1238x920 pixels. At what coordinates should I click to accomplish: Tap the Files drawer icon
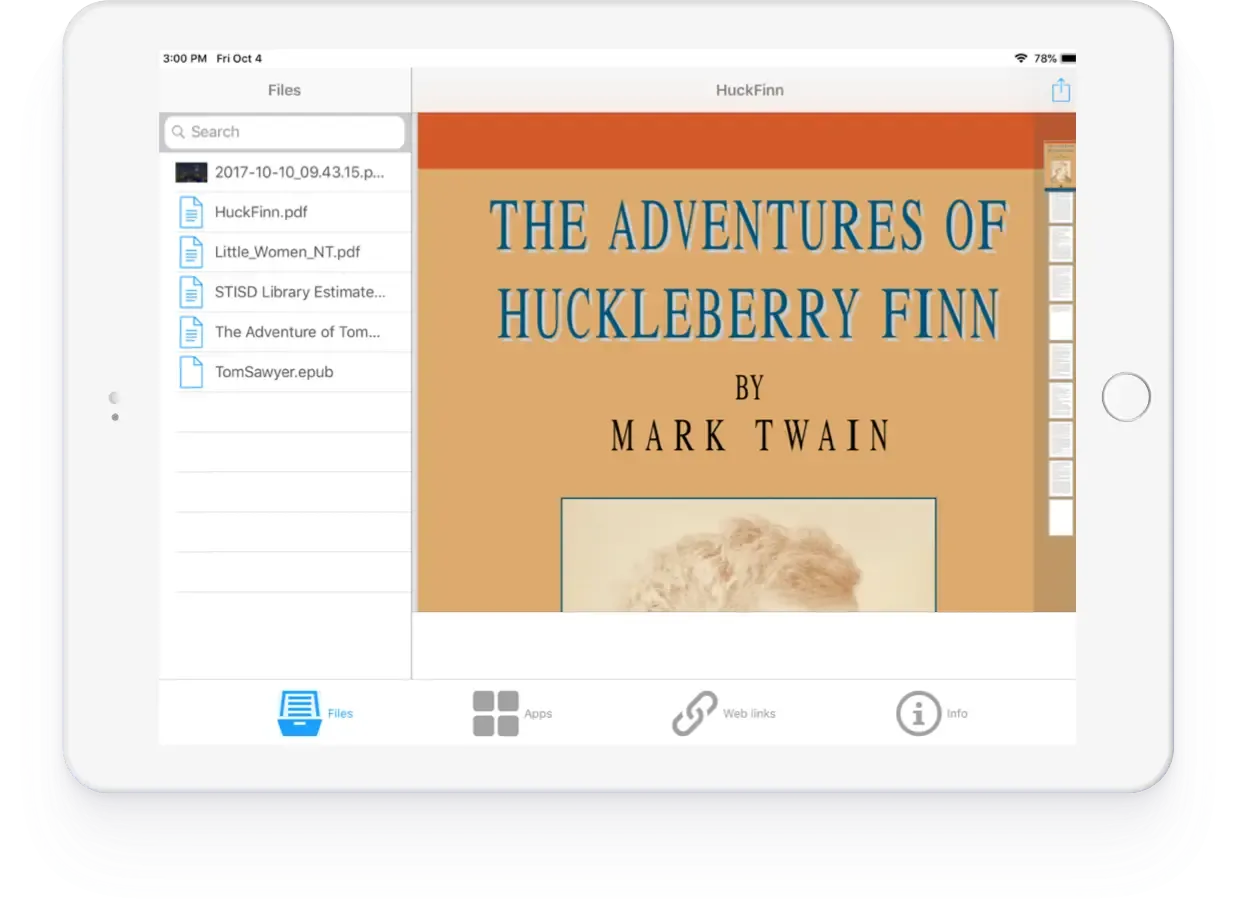point(299,713)
